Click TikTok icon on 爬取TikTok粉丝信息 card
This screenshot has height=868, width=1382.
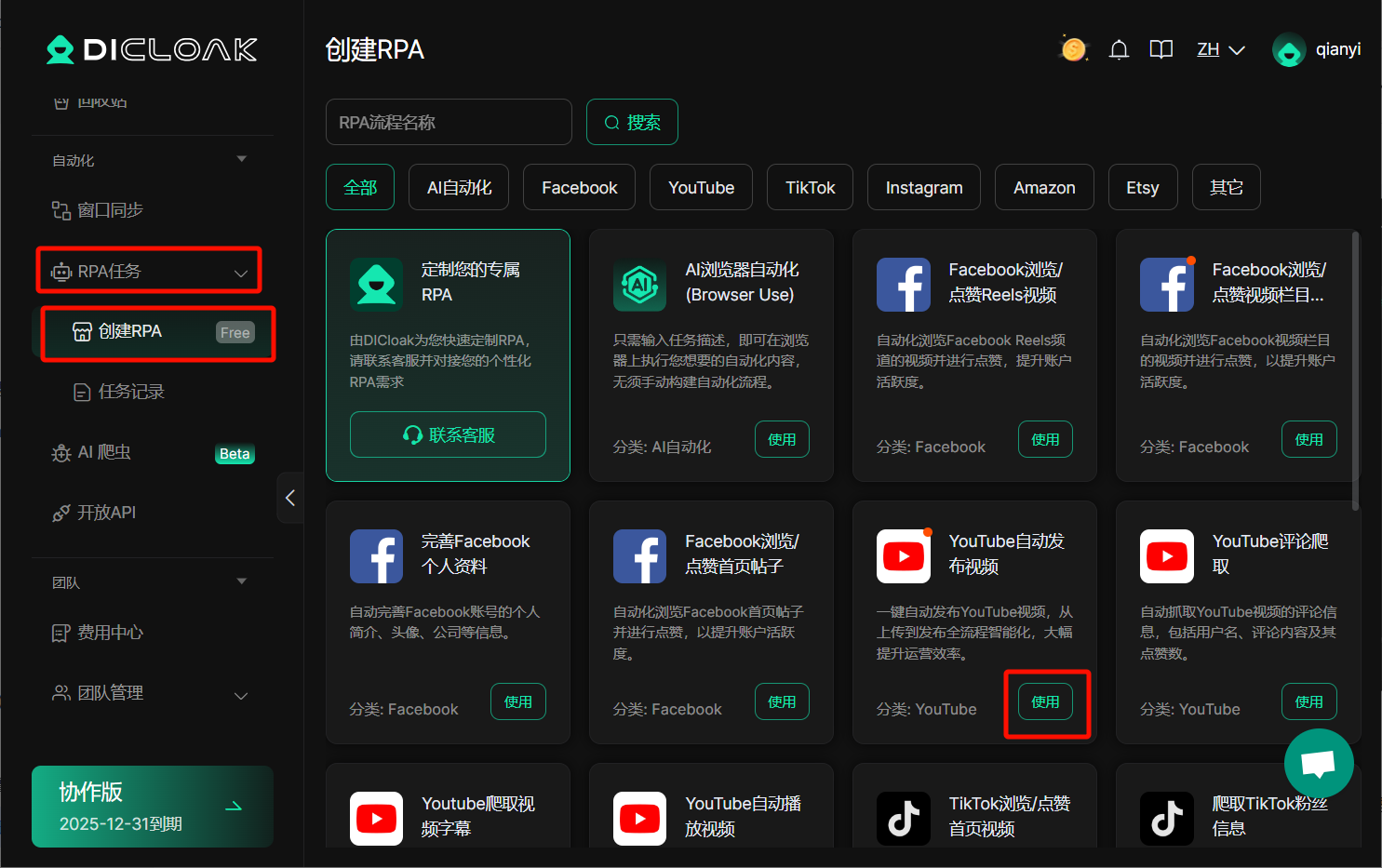pos(1167,819)
